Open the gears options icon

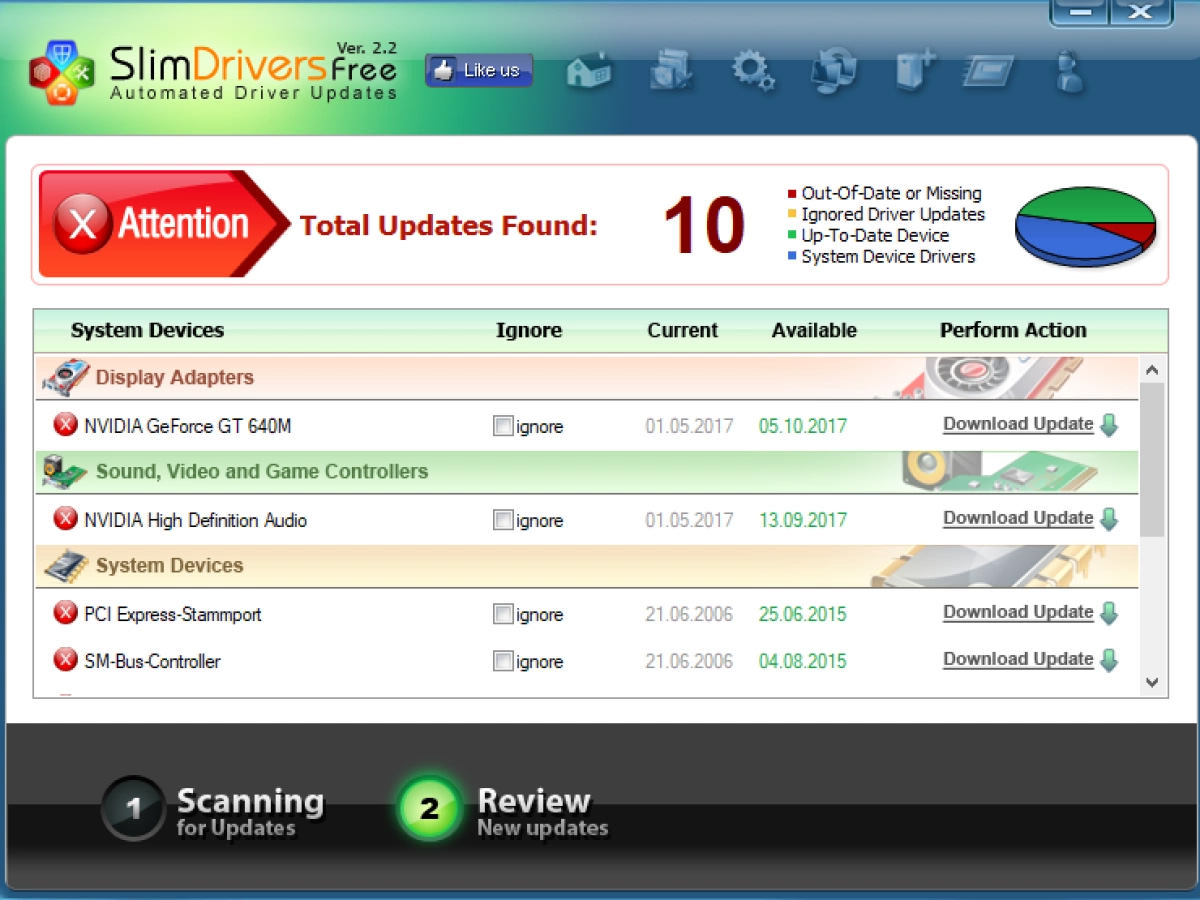pos(752,71)
